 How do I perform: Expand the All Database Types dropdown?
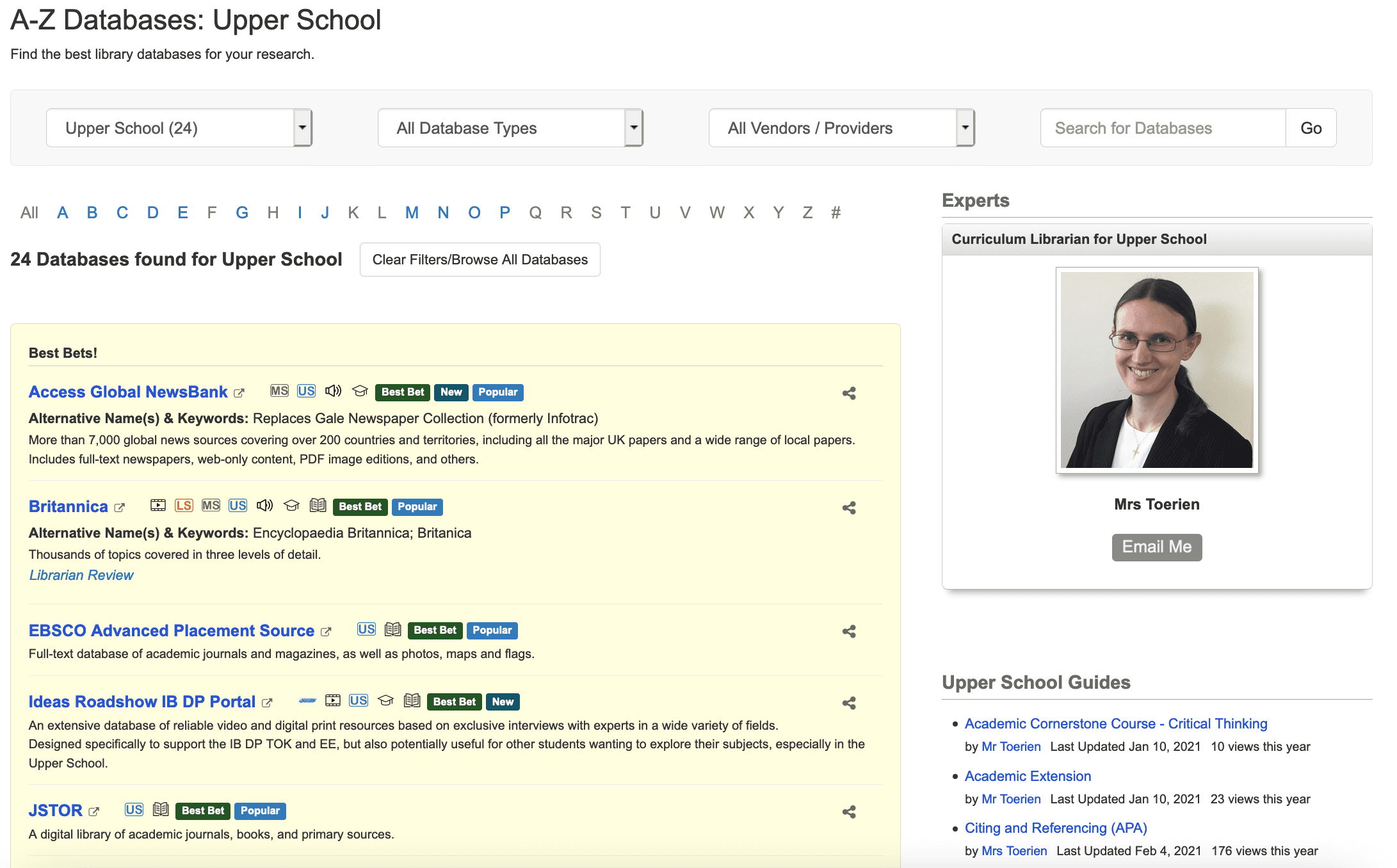(x=510, y=128)
